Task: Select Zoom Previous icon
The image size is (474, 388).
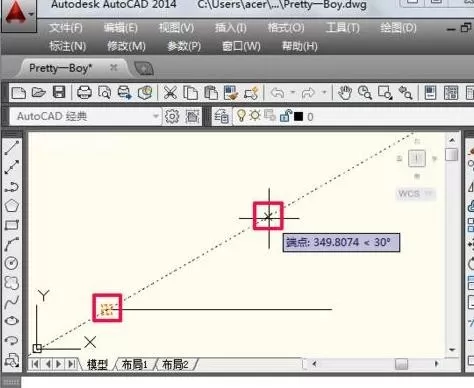Action: click(405, 93)
